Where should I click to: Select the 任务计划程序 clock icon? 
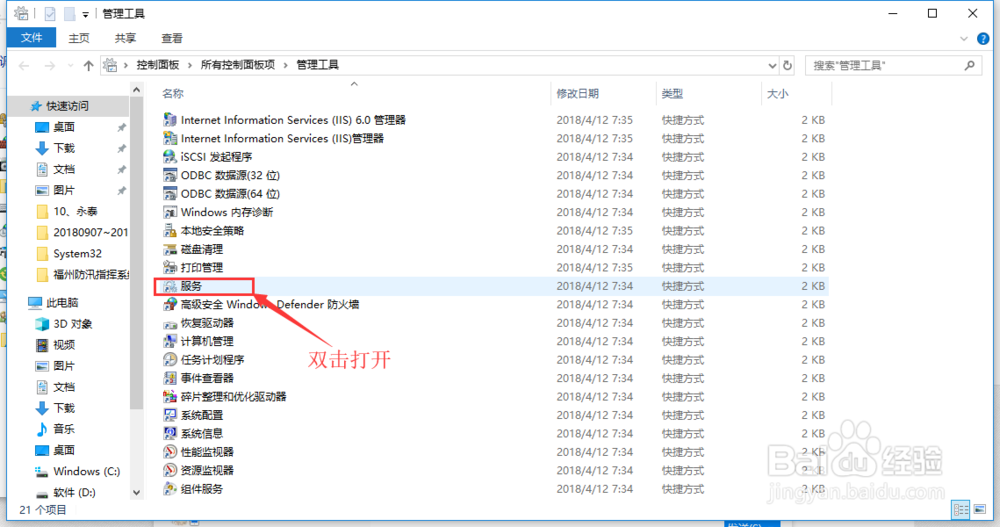(x=170, y=360)
